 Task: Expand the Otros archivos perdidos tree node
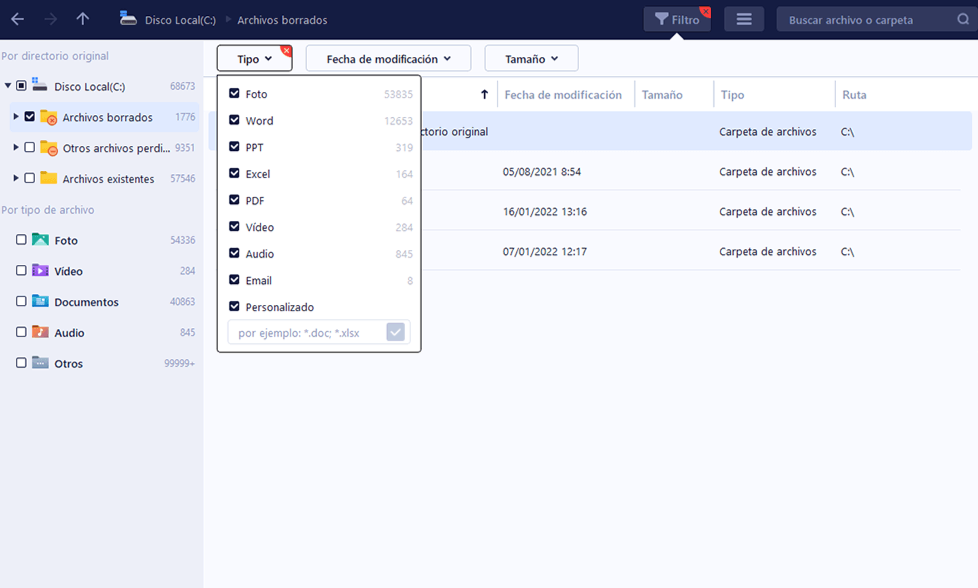[x=16, y=147]
